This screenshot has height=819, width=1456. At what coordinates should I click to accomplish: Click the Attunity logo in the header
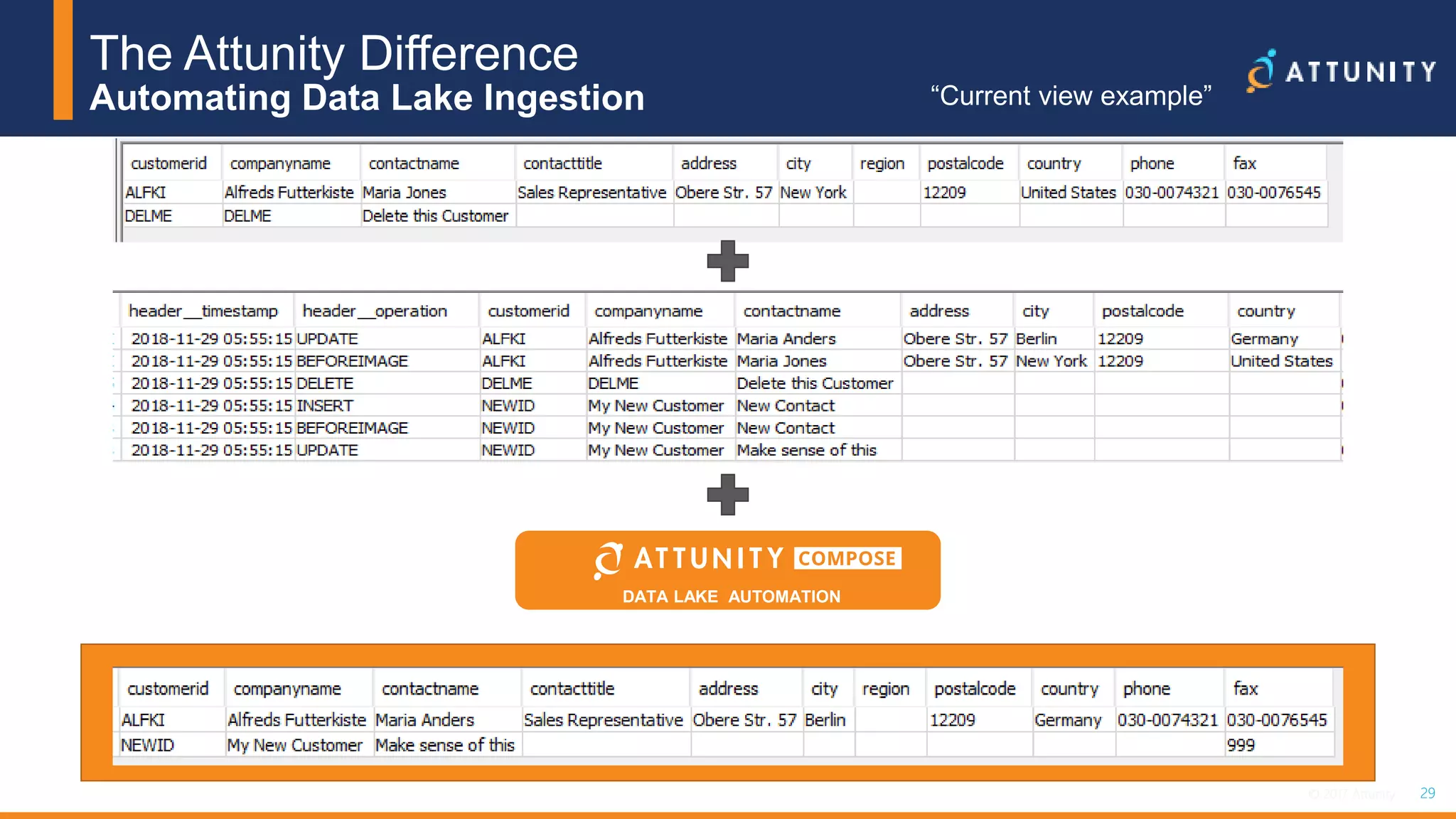[1341, 71]
